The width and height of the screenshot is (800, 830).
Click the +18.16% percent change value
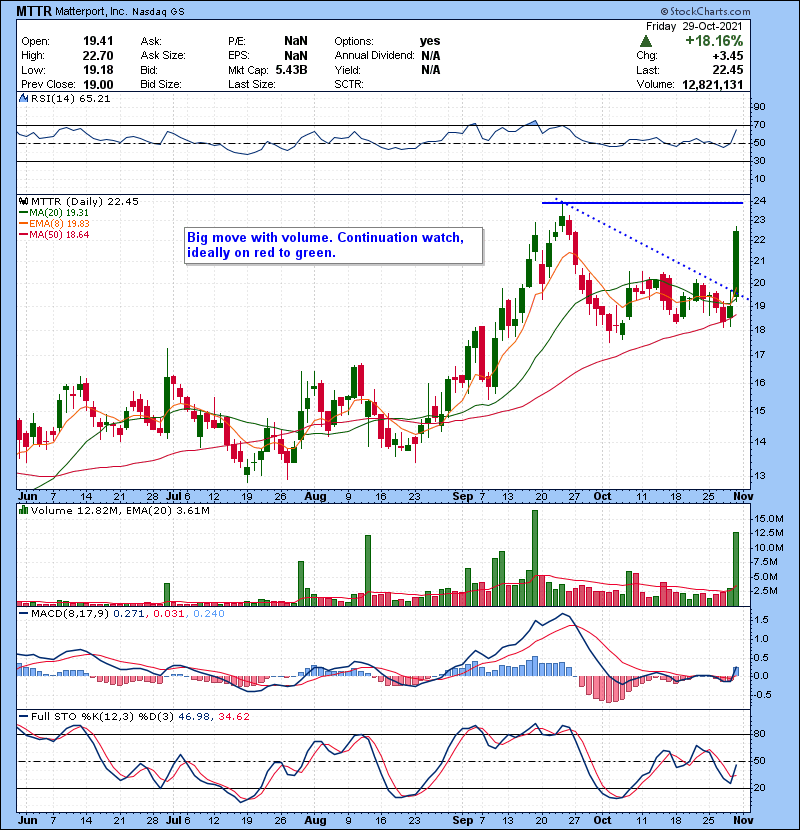(x=714, y=41)
